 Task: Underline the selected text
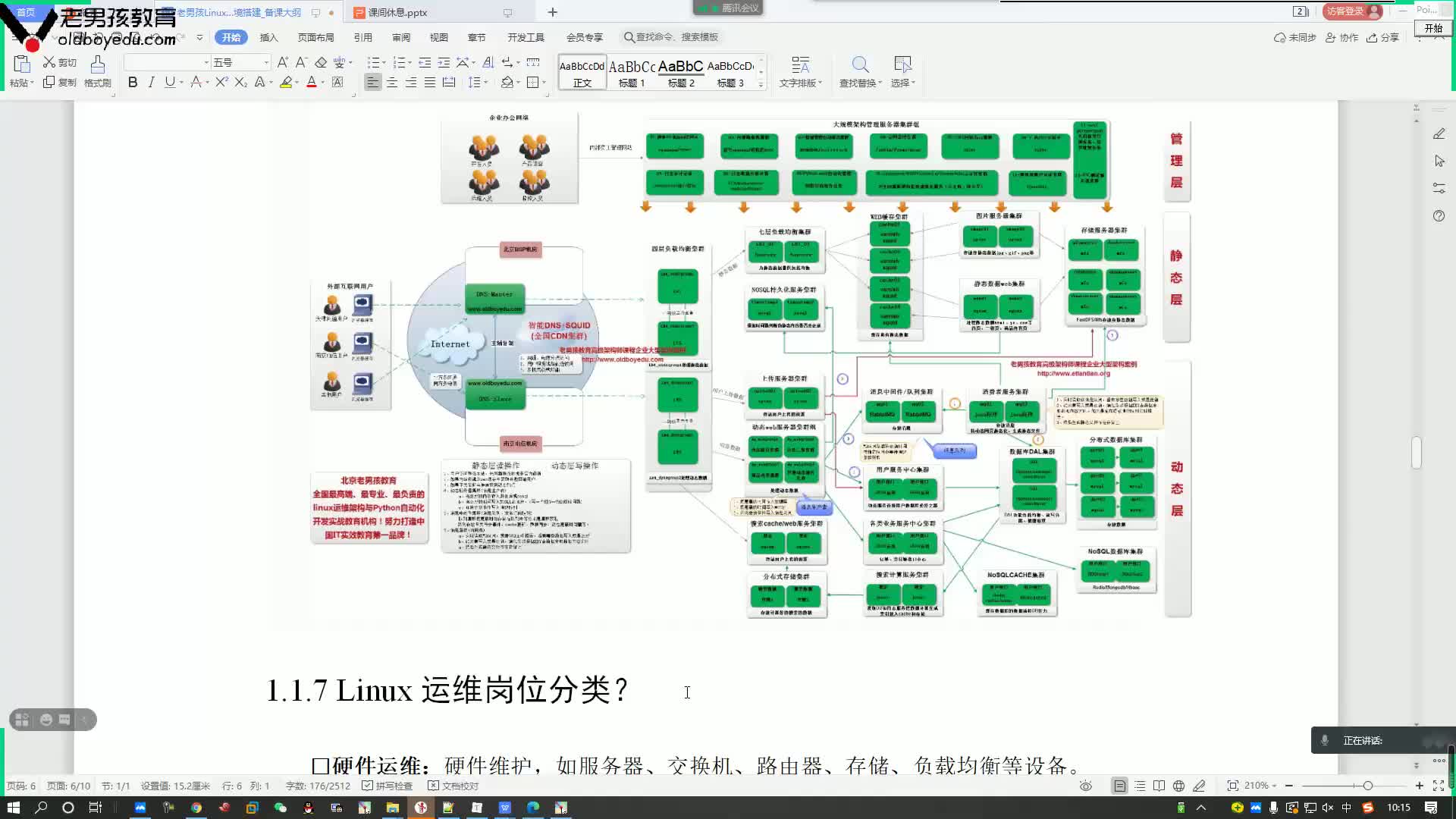click(169, 82)
